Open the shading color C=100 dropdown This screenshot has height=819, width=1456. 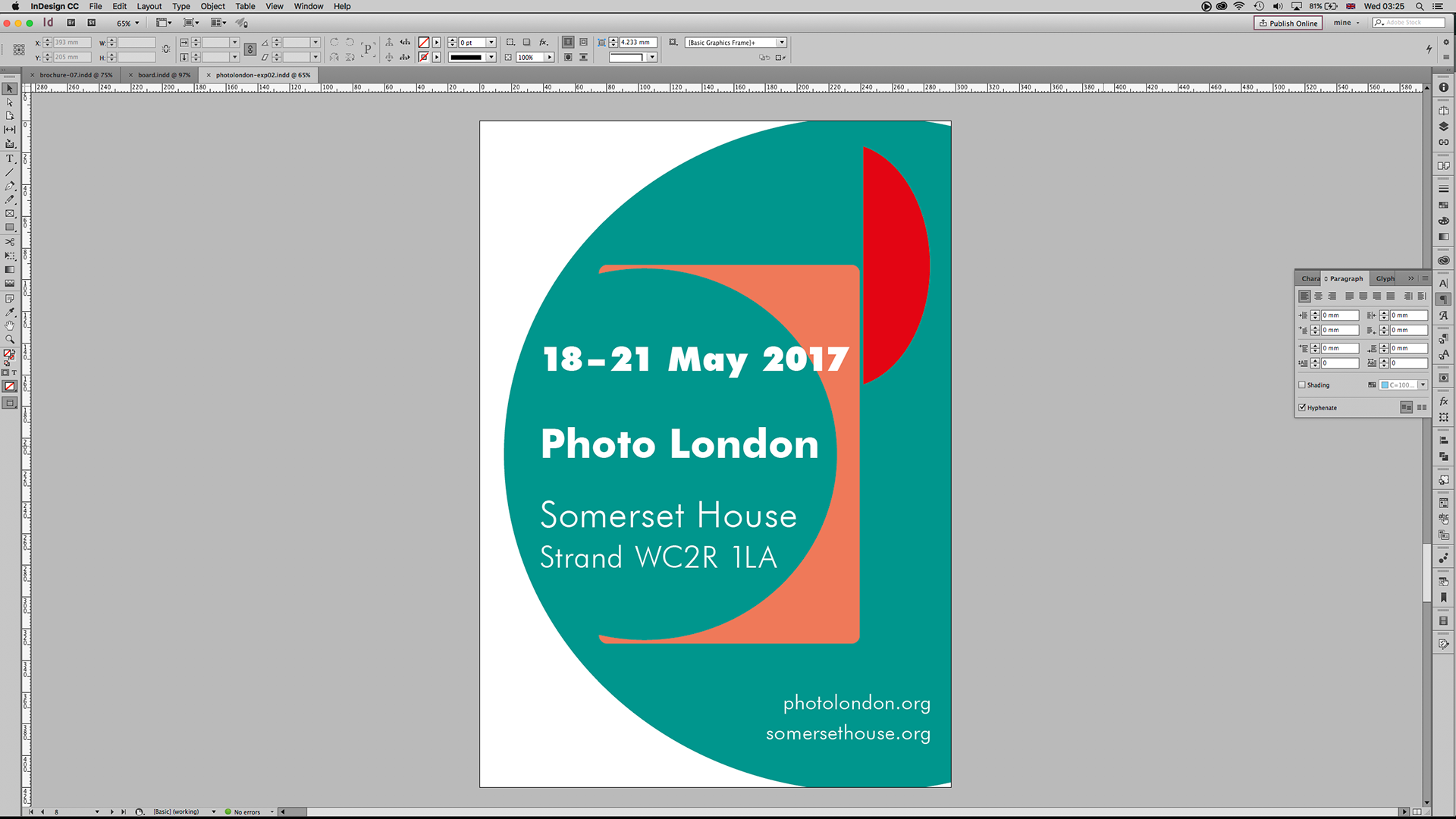pyautogui.click(x=1423, y=384)
